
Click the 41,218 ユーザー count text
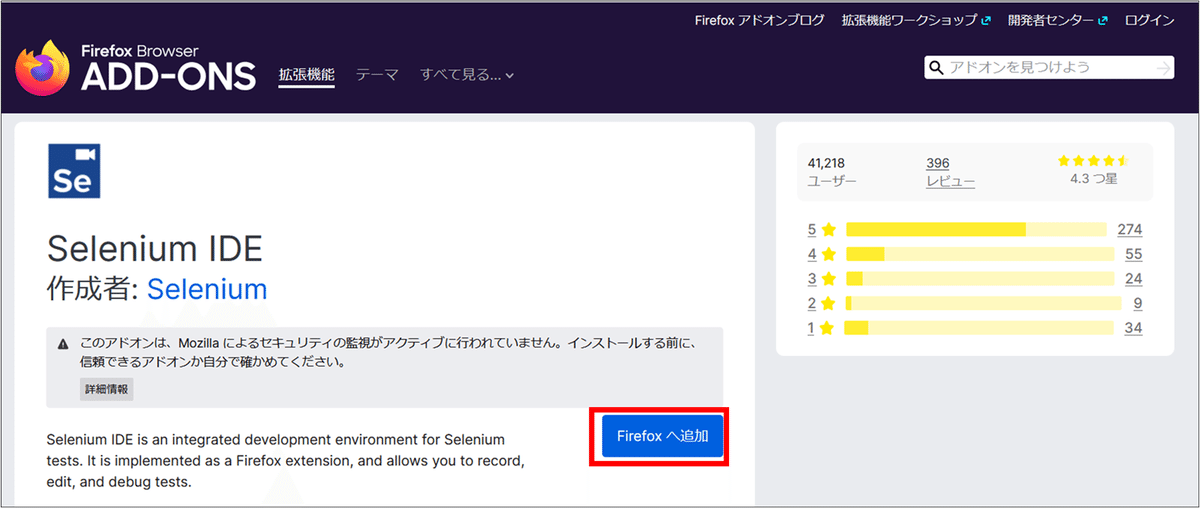[832, 172]
